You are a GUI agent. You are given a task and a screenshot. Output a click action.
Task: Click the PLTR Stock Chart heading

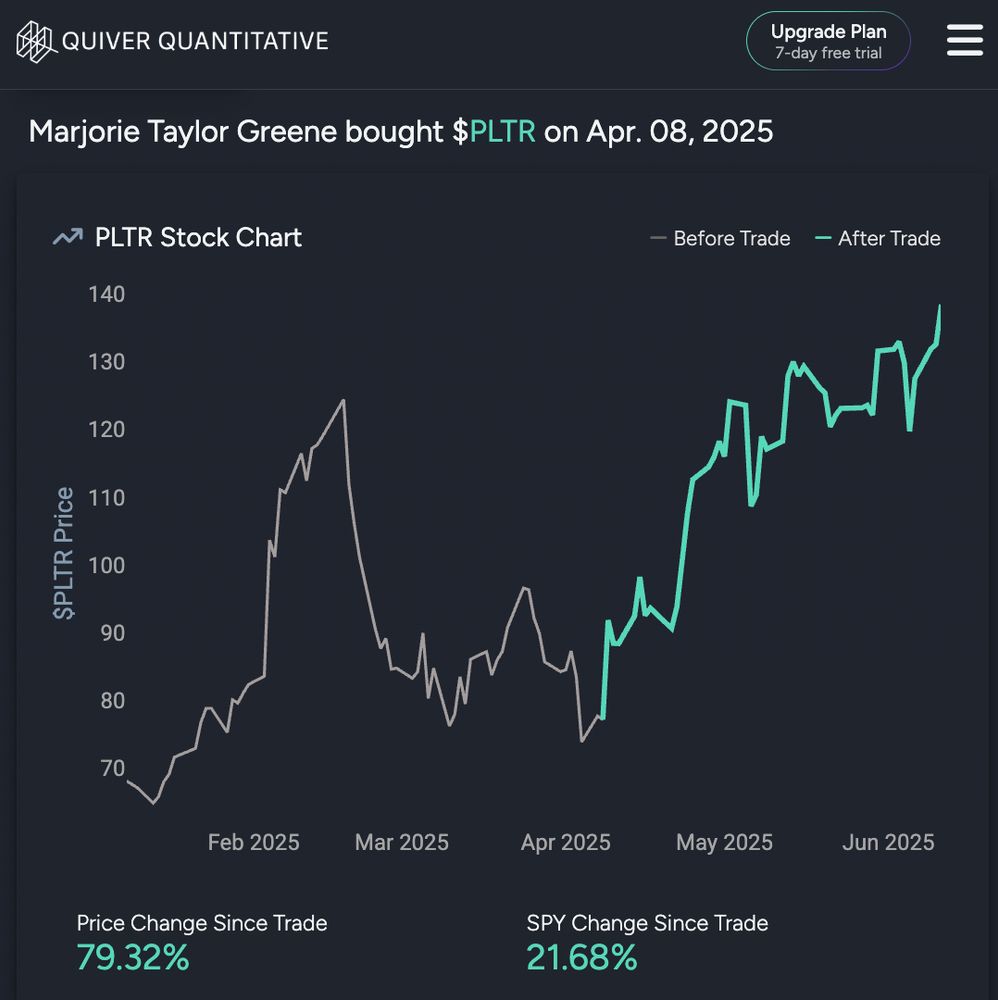coord(198,237)
